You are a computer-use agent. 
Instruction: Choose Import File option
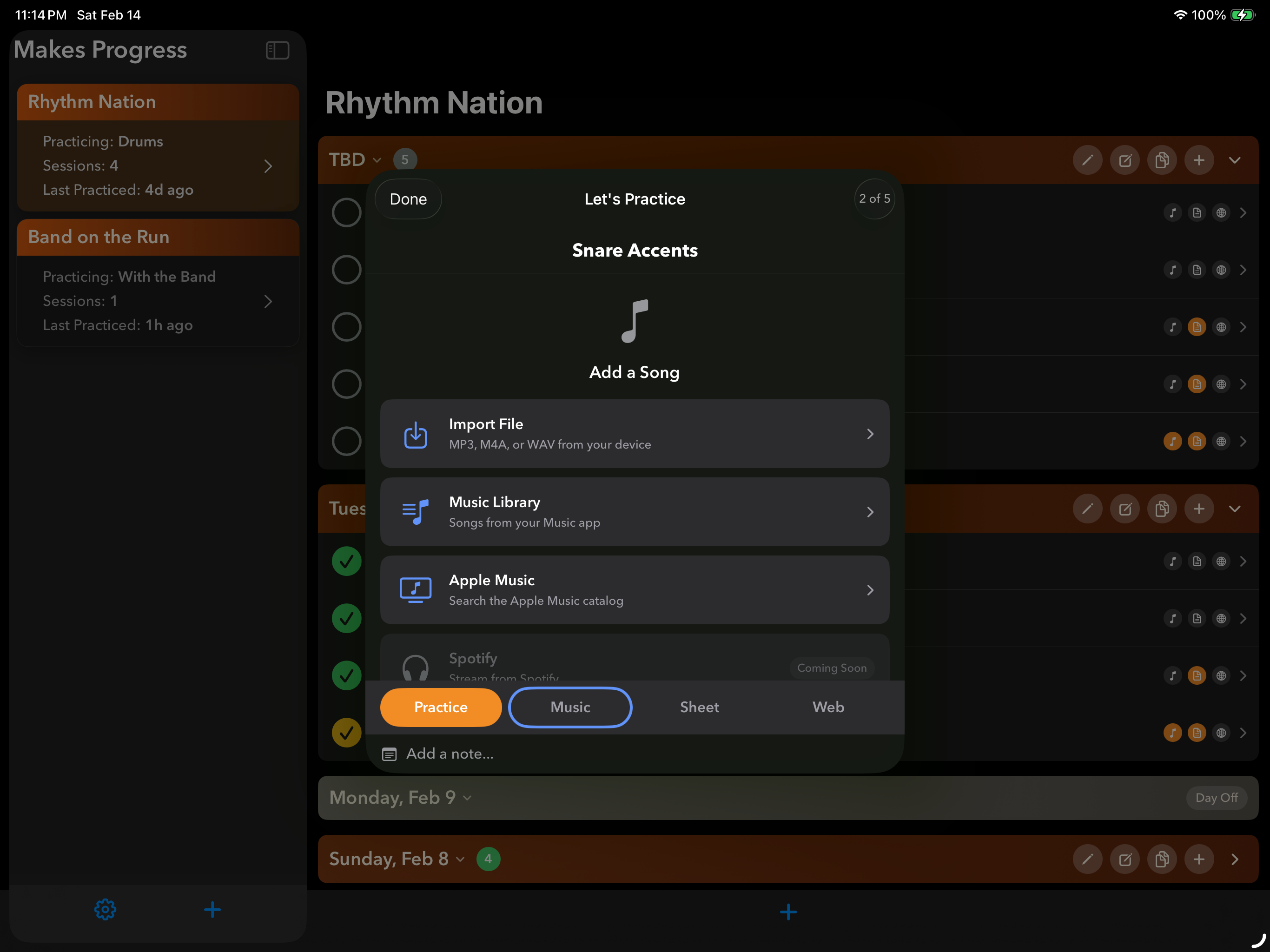(635, 434)
